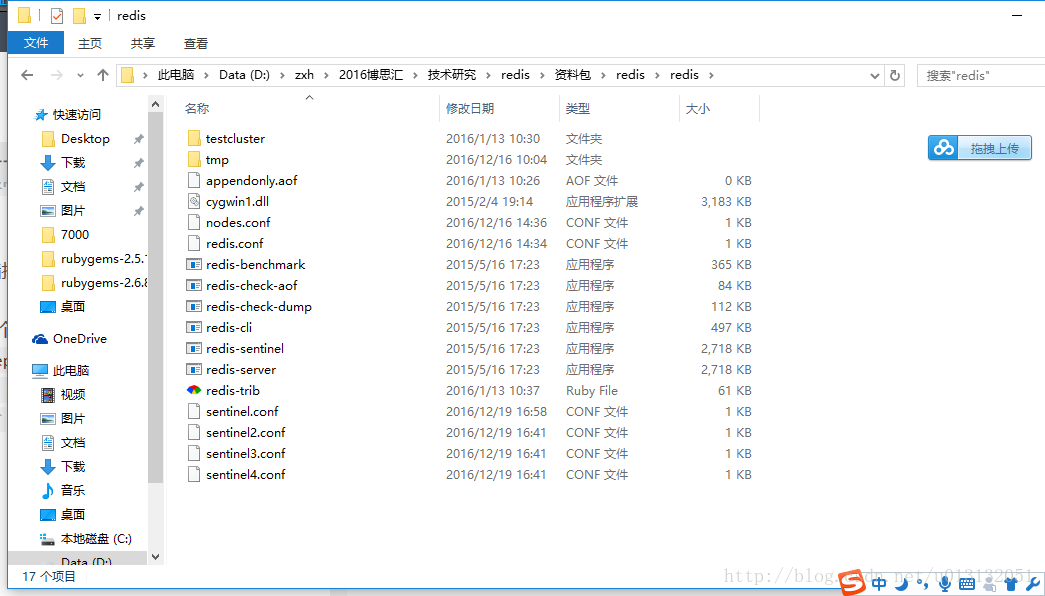
Task: Expand the chevron after 此电脑 in the path
Action: (x=207, y=75)
